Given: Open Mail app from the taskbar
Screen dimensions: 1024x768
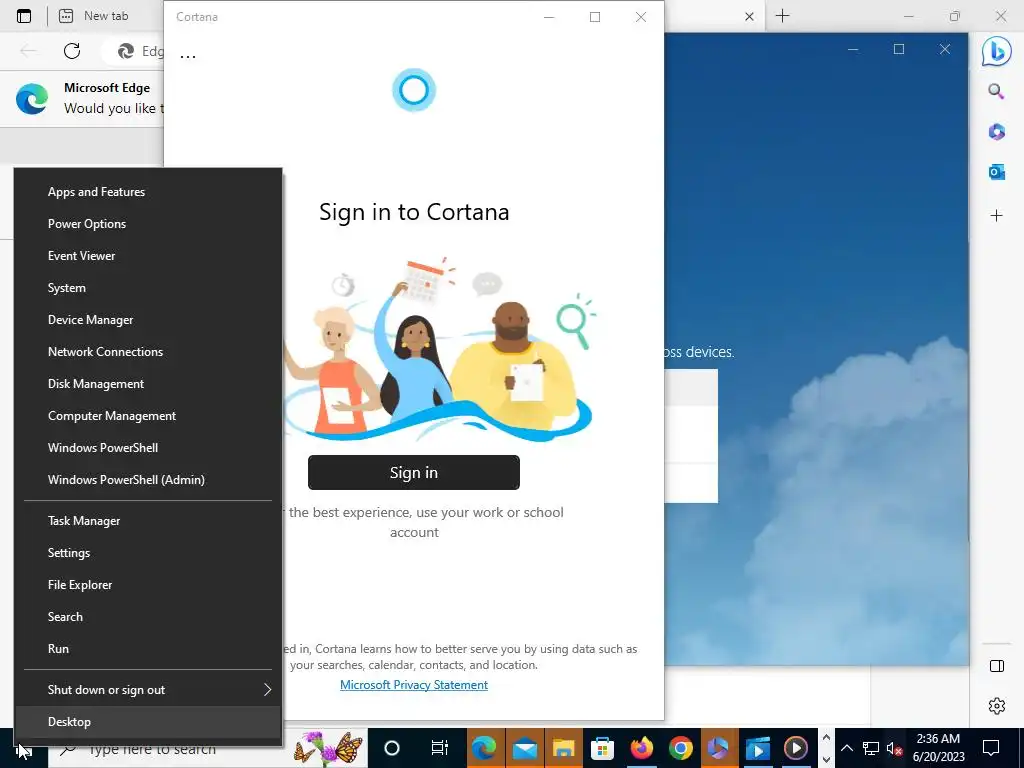Looking at the screenshot, I should [x=524, y=748].
